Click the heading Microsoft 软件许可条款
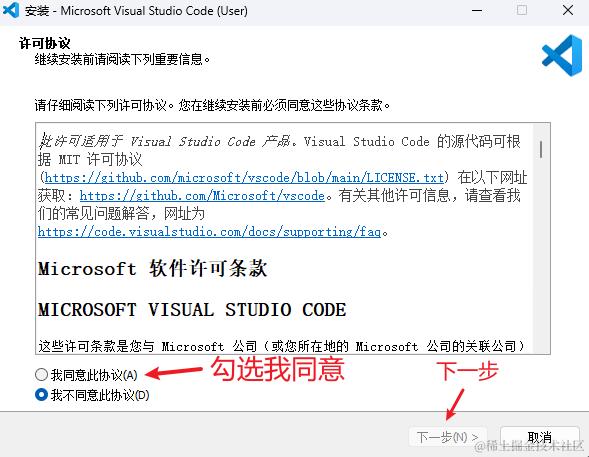This screenshot has width=589, height=457. click(153, 268)
